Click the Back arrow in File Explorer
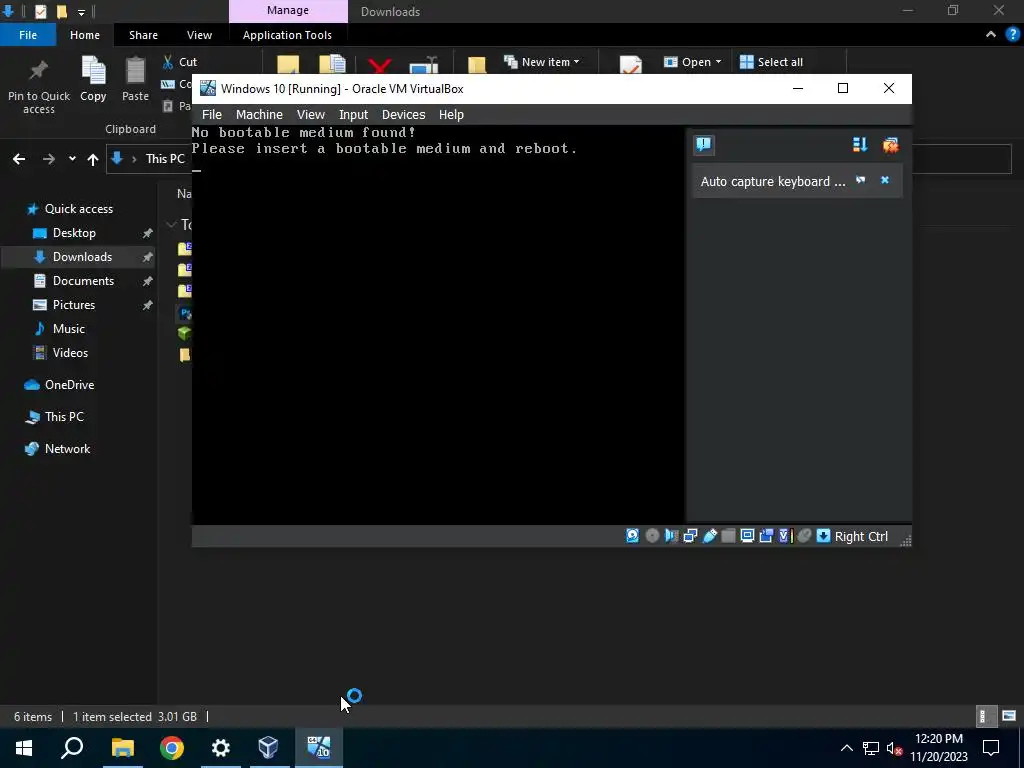 [x=19, y=159]
